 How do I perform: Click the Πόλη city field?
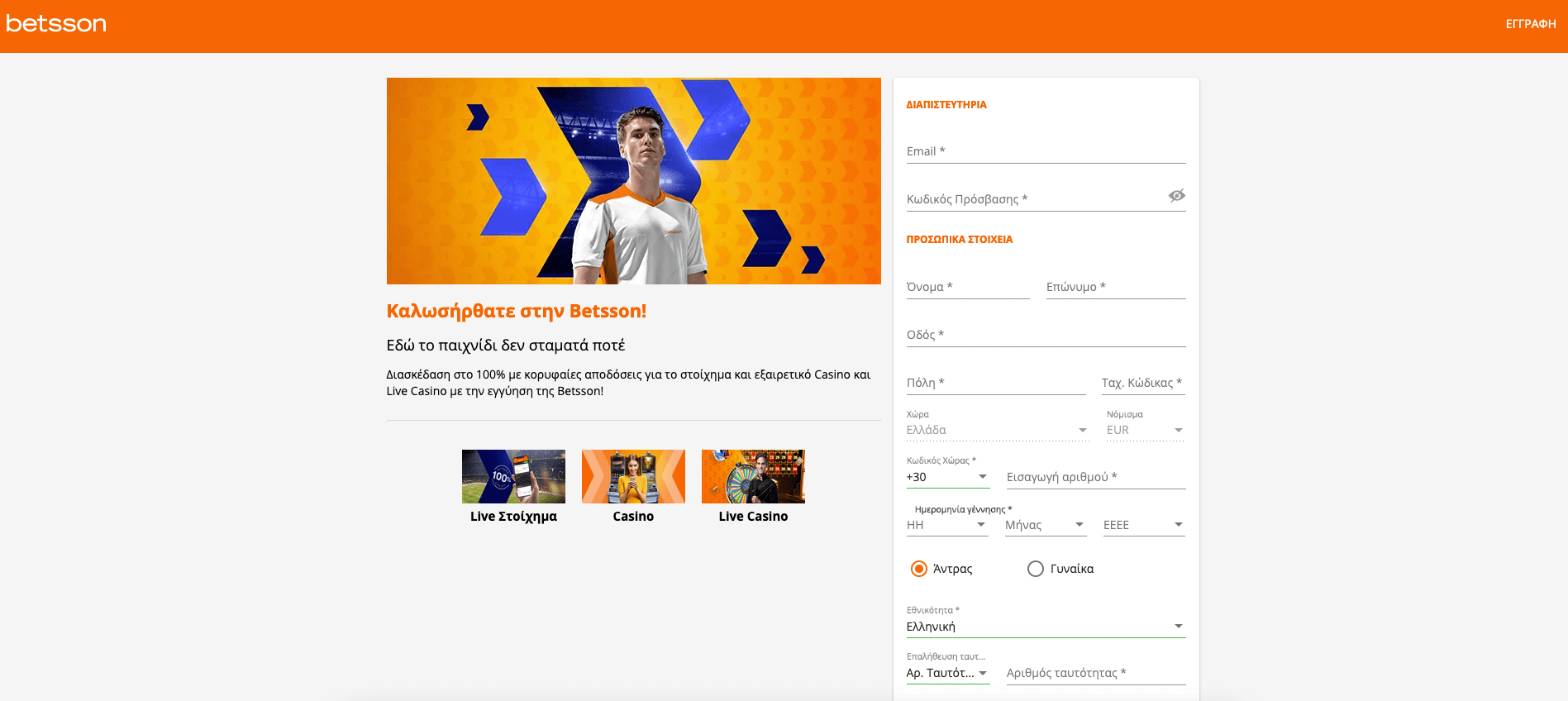pos(996,383)
